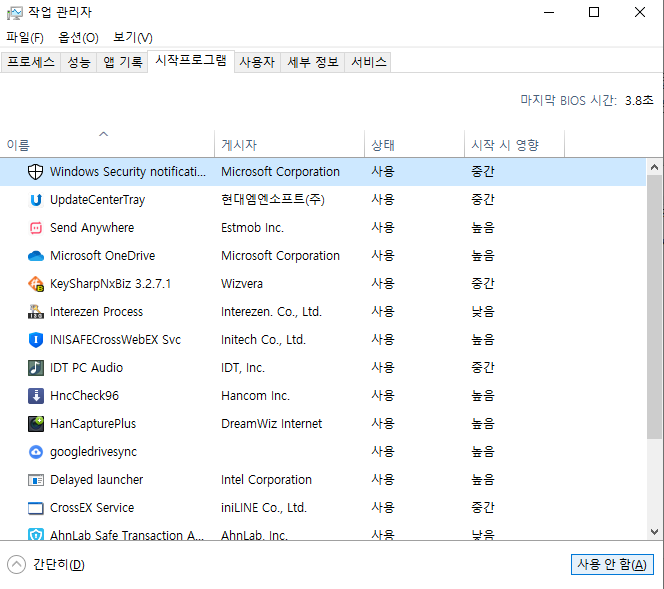Screen dimensions: 664x589
Task: Click the INISAFECrossWebEX Svc shield icon
Action: tap(36, 340)
